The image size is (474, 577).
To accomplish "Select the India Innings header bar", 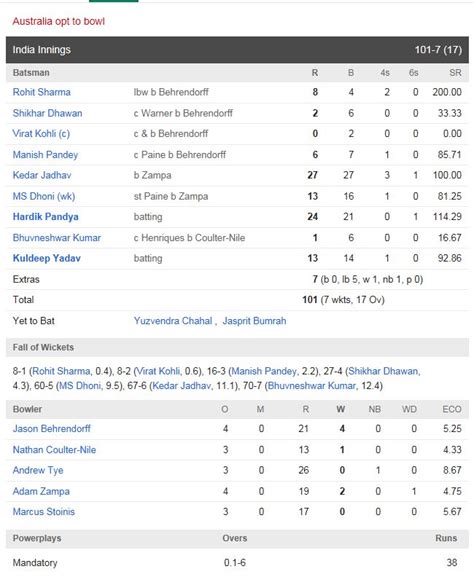I will [237, 50].
